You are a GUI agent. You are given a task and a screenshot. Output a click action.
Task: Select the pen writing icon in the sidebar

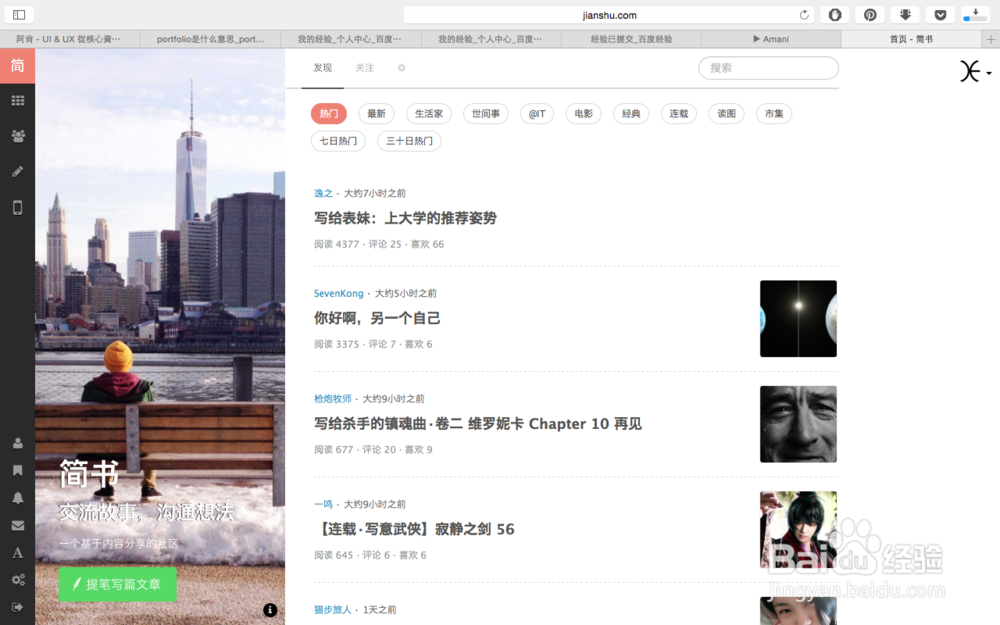pos(16,171)
